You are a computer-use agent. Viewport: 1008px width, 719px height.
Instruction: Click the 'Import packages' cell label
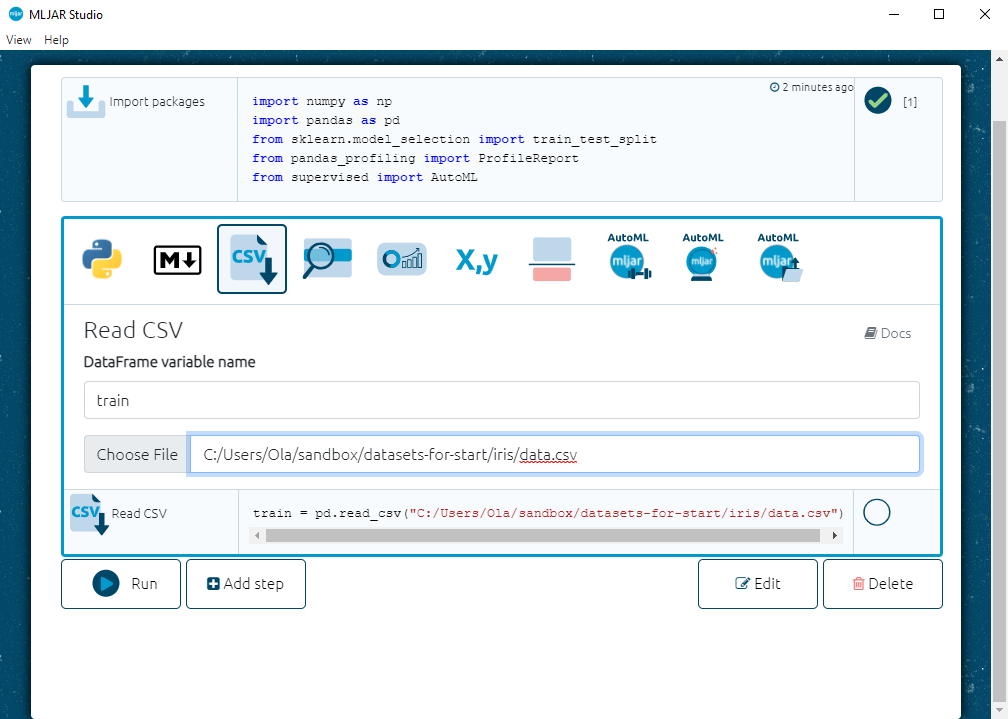coord(157,102)
